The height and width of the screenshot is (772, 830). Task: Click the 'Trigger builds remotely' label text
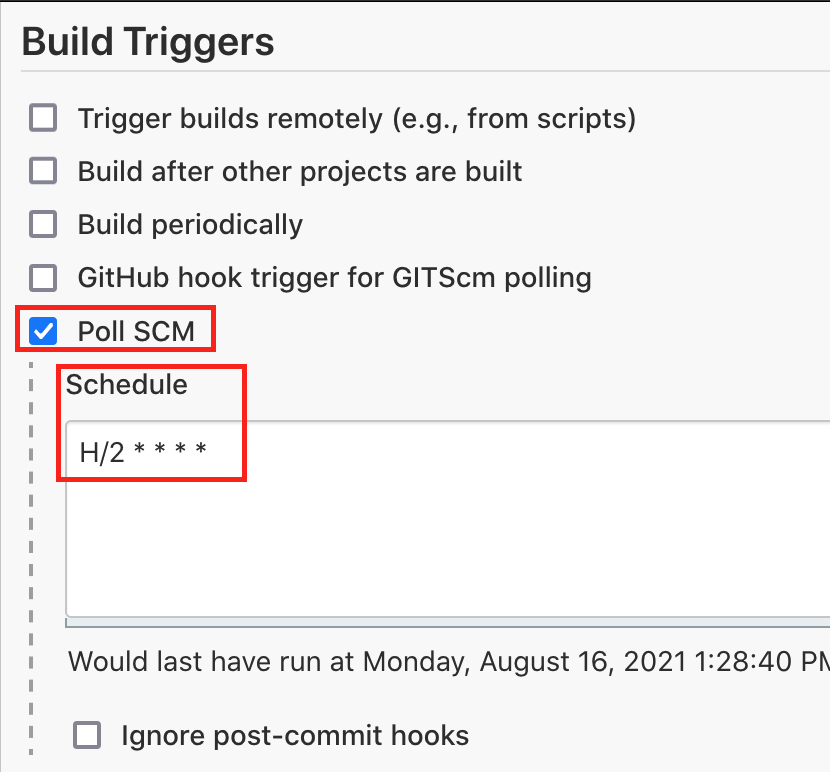(x=357, y=119)
